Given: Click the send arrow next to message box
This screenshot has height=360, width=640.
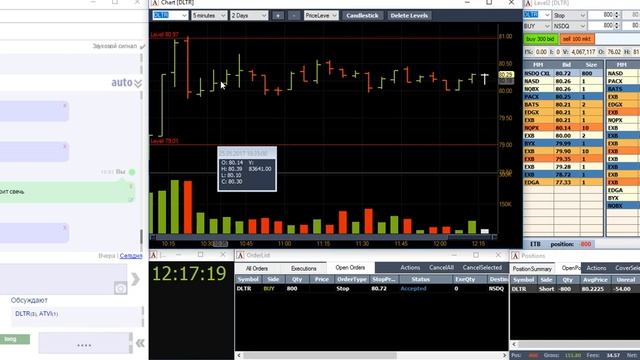Looking at the screenshot, I should pos(135,279).
